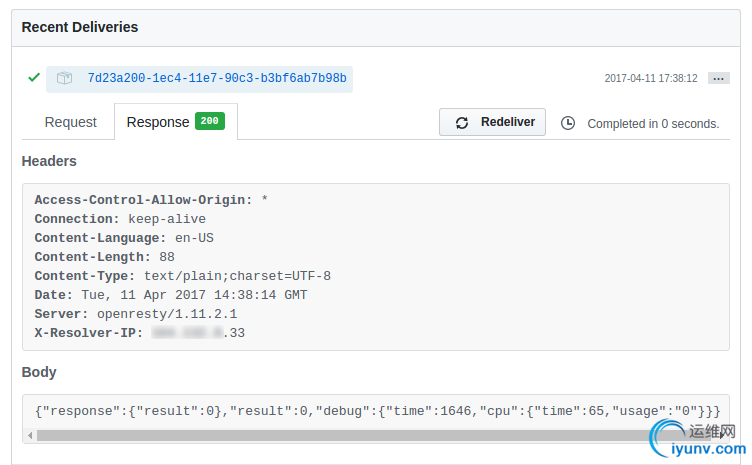Select the Response tab
The height and width of the screenshot is (465, 752).
[x=158, y=122]
